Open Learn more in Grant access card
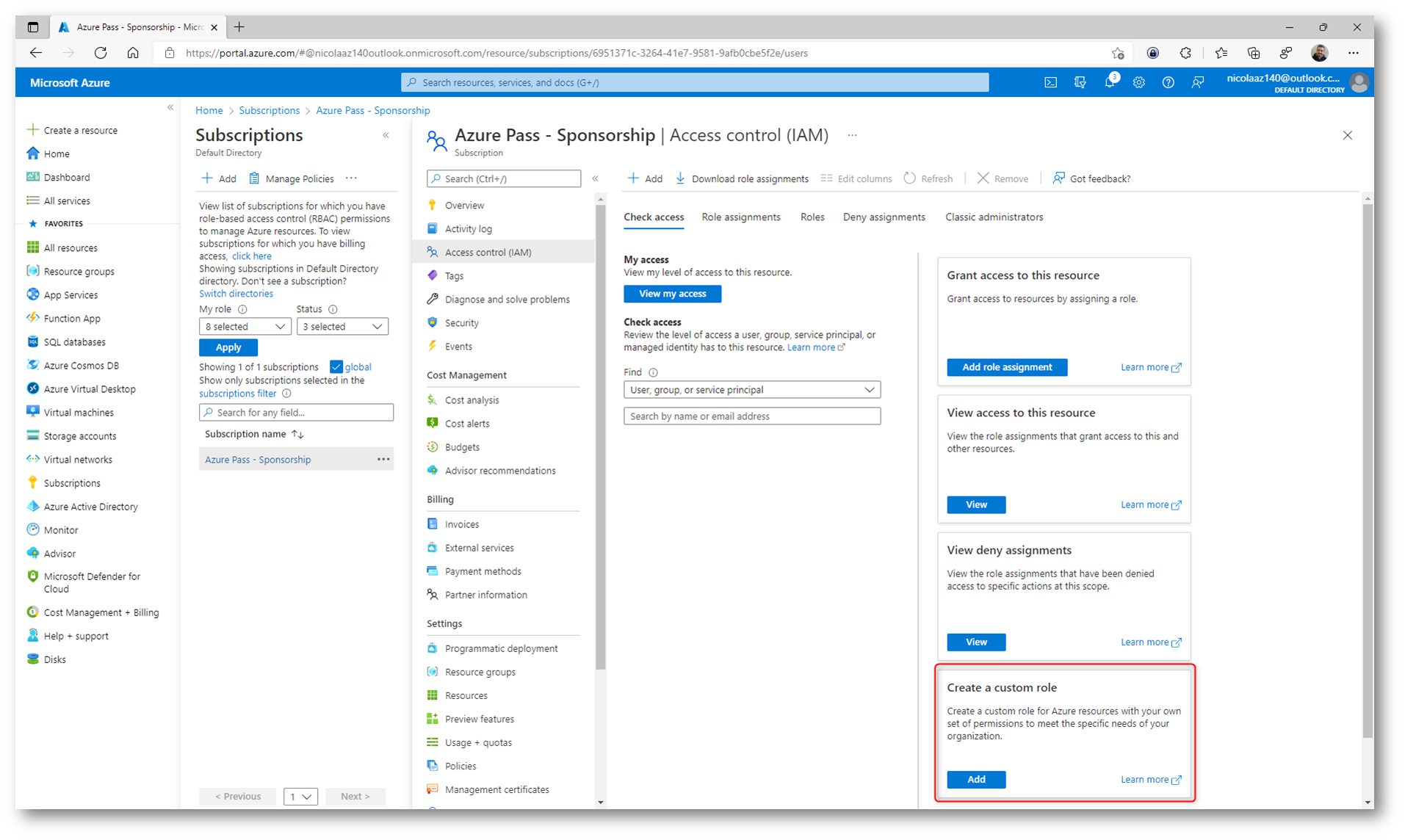The width and height of the screenshot is (1405, 840). (1150, 366)
